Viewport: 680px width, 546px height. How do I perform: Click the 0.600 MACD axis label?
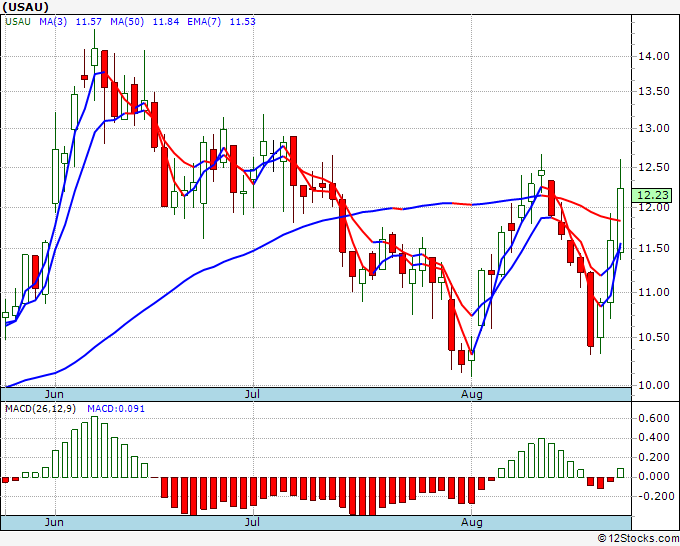[x=654, y=418]
